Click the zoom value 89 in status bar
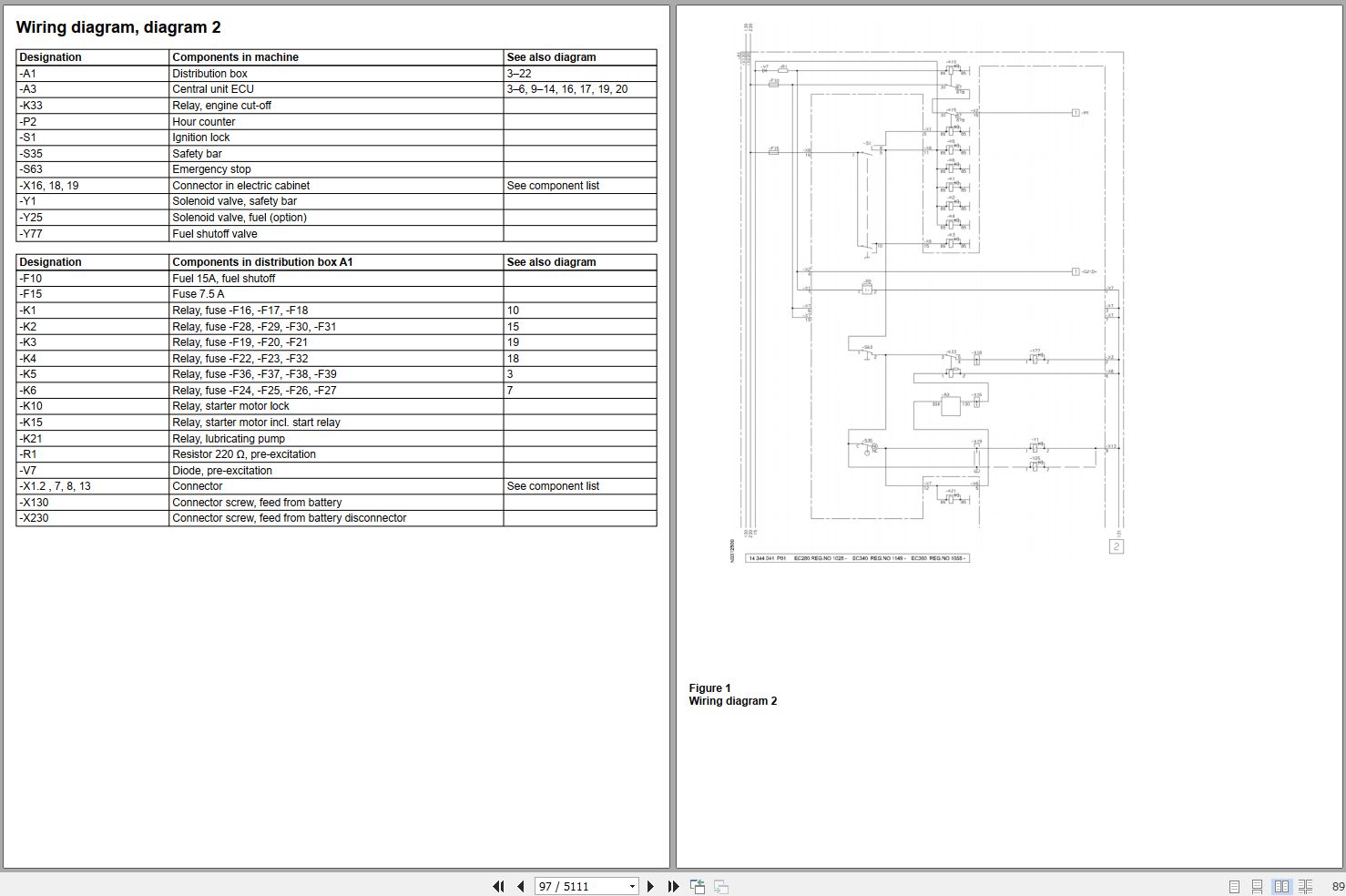This screenshot has width=1346, height=896. click(1338, 887)
